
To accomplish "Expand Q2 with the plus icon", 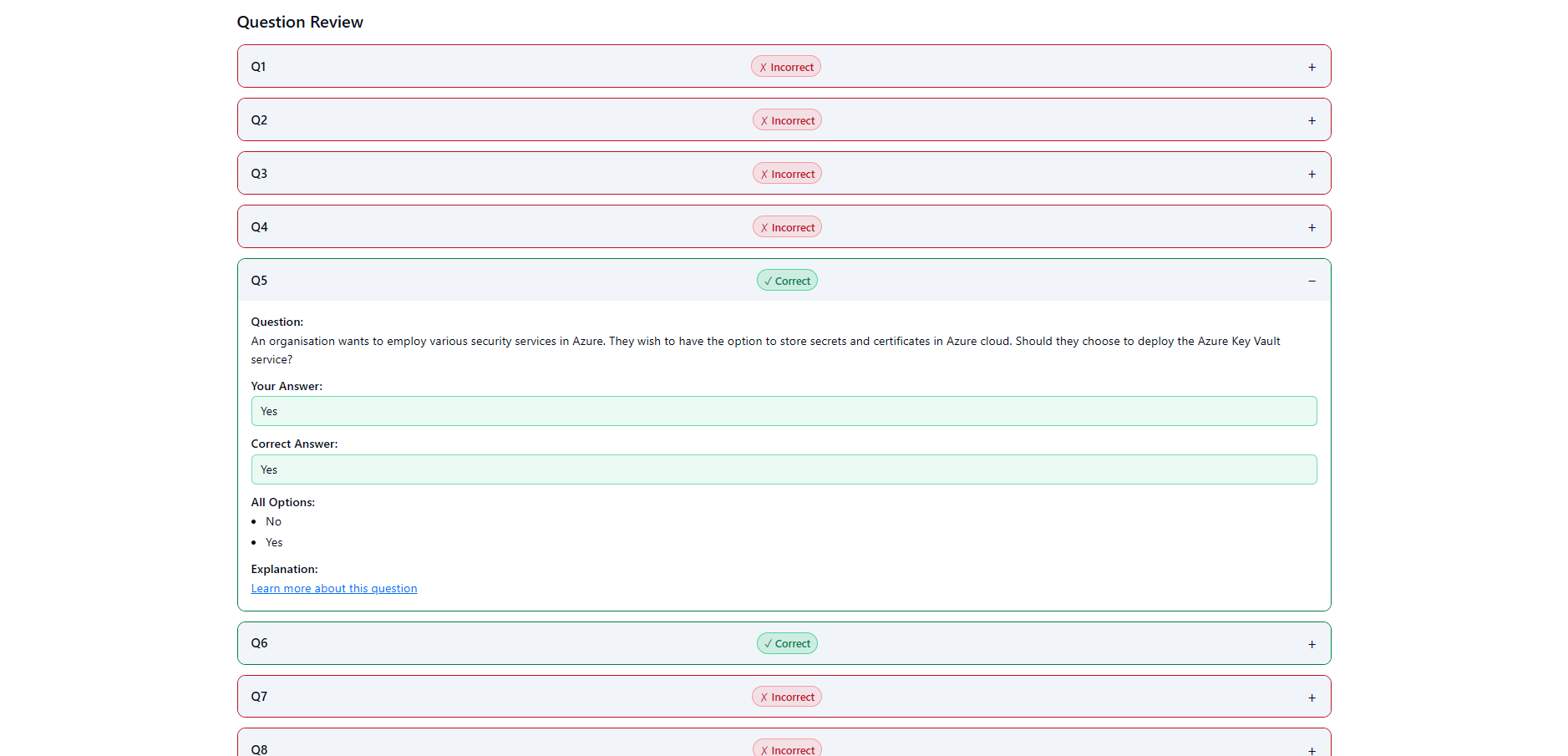I will [x=1312, y=120].
